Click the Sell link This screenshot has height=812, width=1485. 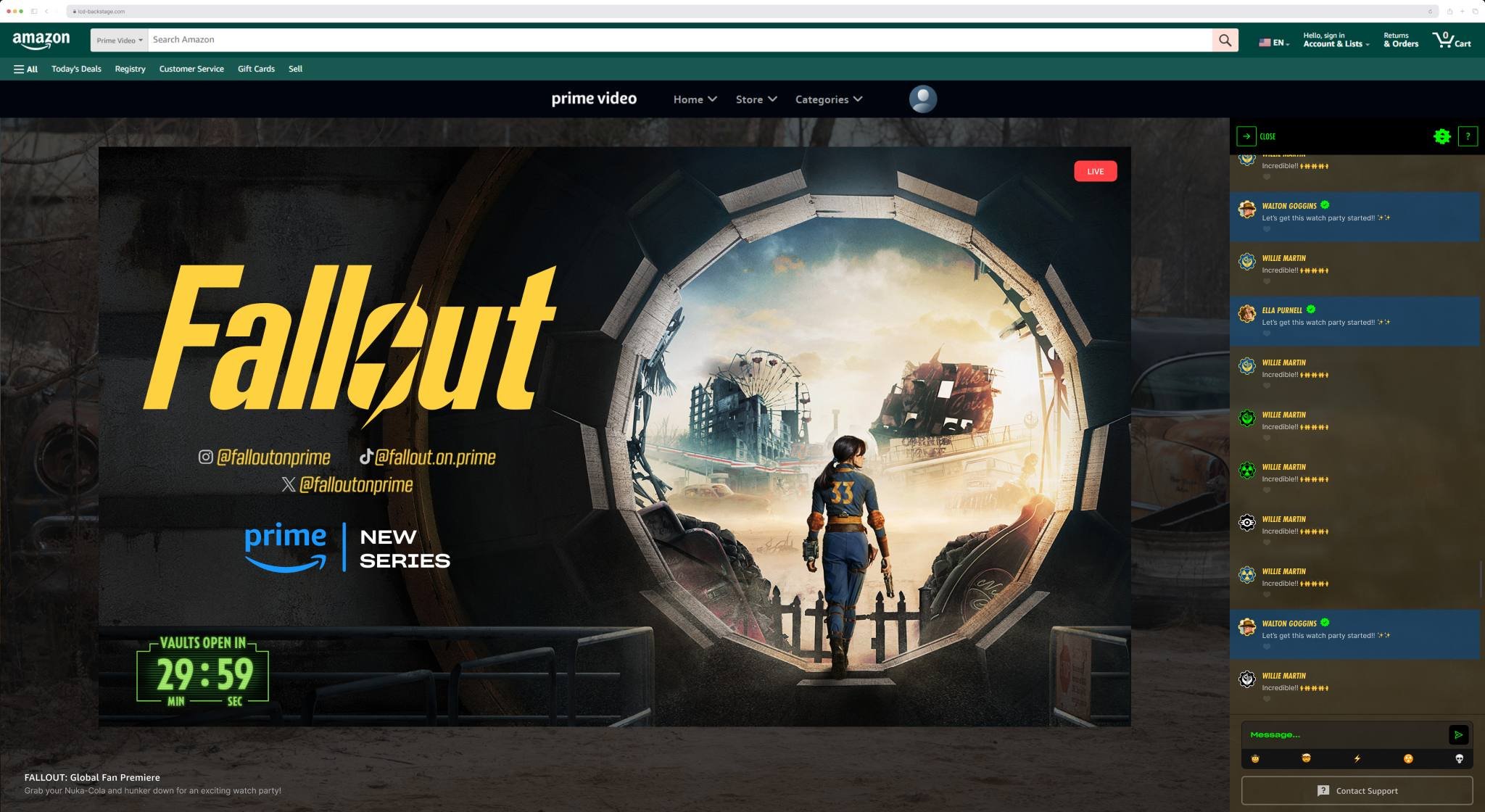click(295, 69)
